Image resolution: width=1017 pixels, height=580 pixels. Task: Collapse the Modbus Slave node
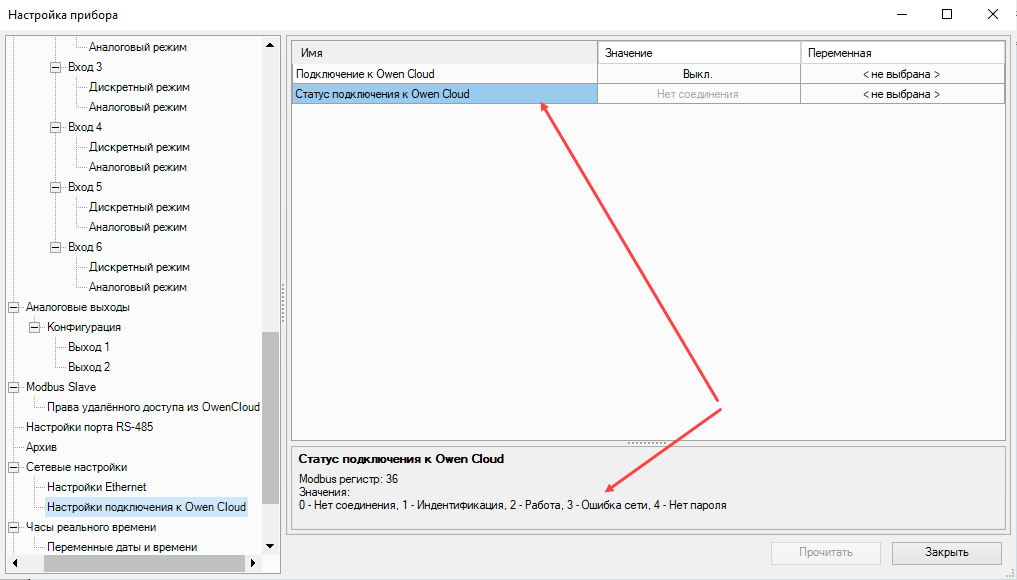pos(14,387)
